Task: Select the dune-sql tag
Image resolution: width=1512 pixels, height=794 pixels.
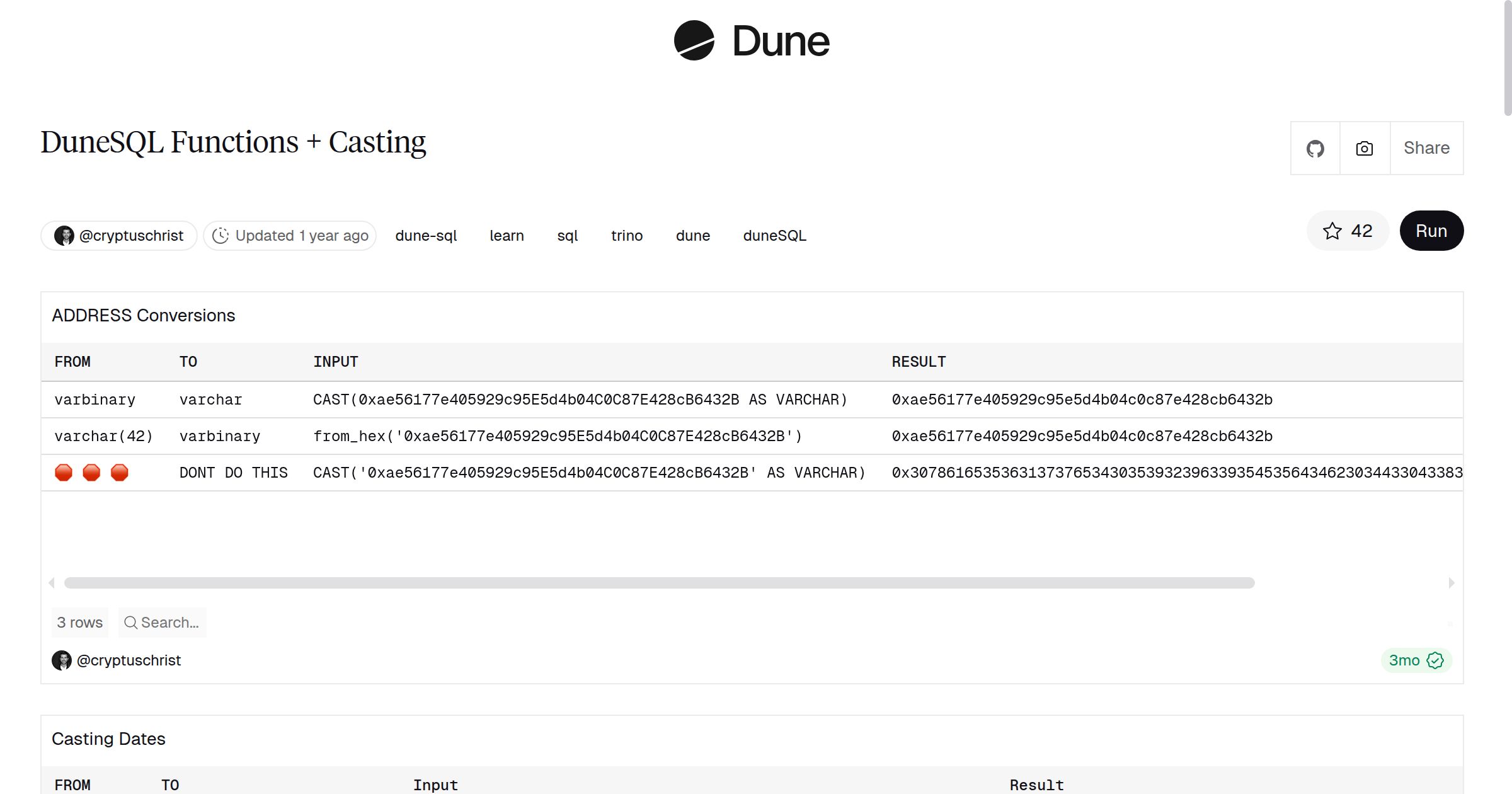Action: [x=426, y=235]
